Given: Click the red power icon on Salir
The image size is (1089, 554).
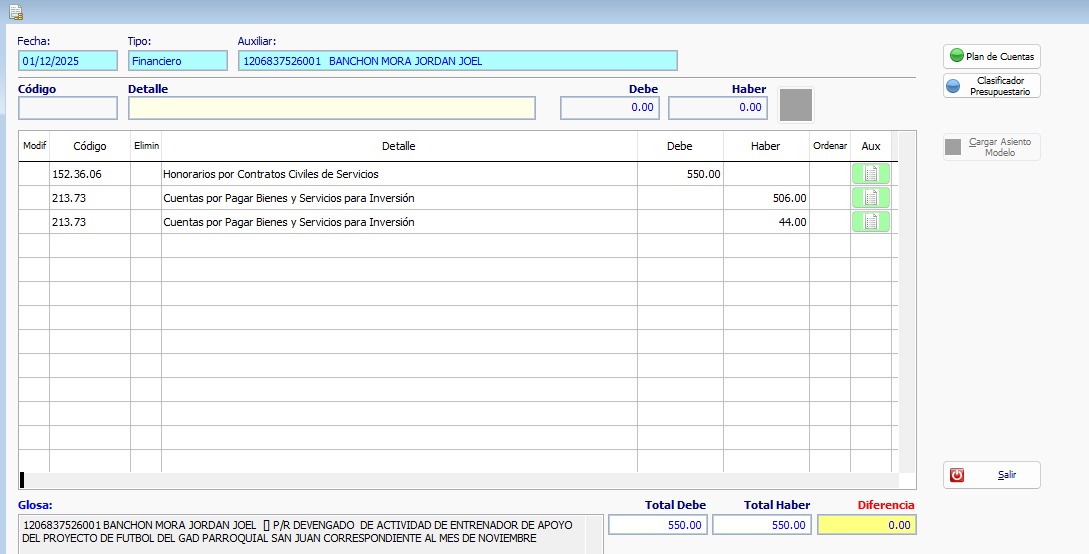Looking at the screenshot, I should [957, 475].
